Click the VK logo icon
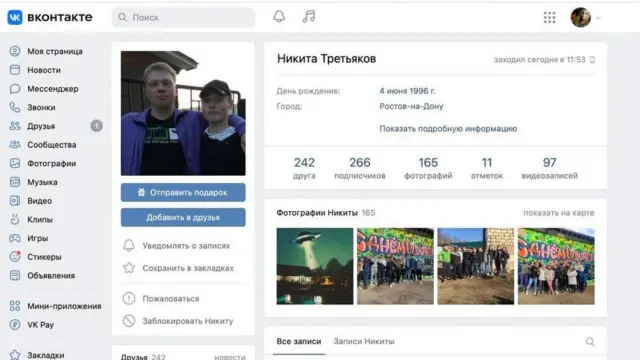The height and width of the screenshot is (360, 640). 15,17
